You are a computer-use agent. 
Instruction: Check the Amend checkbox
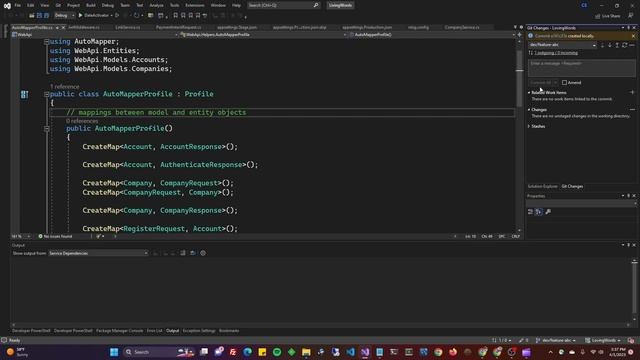tap(564, 82)
